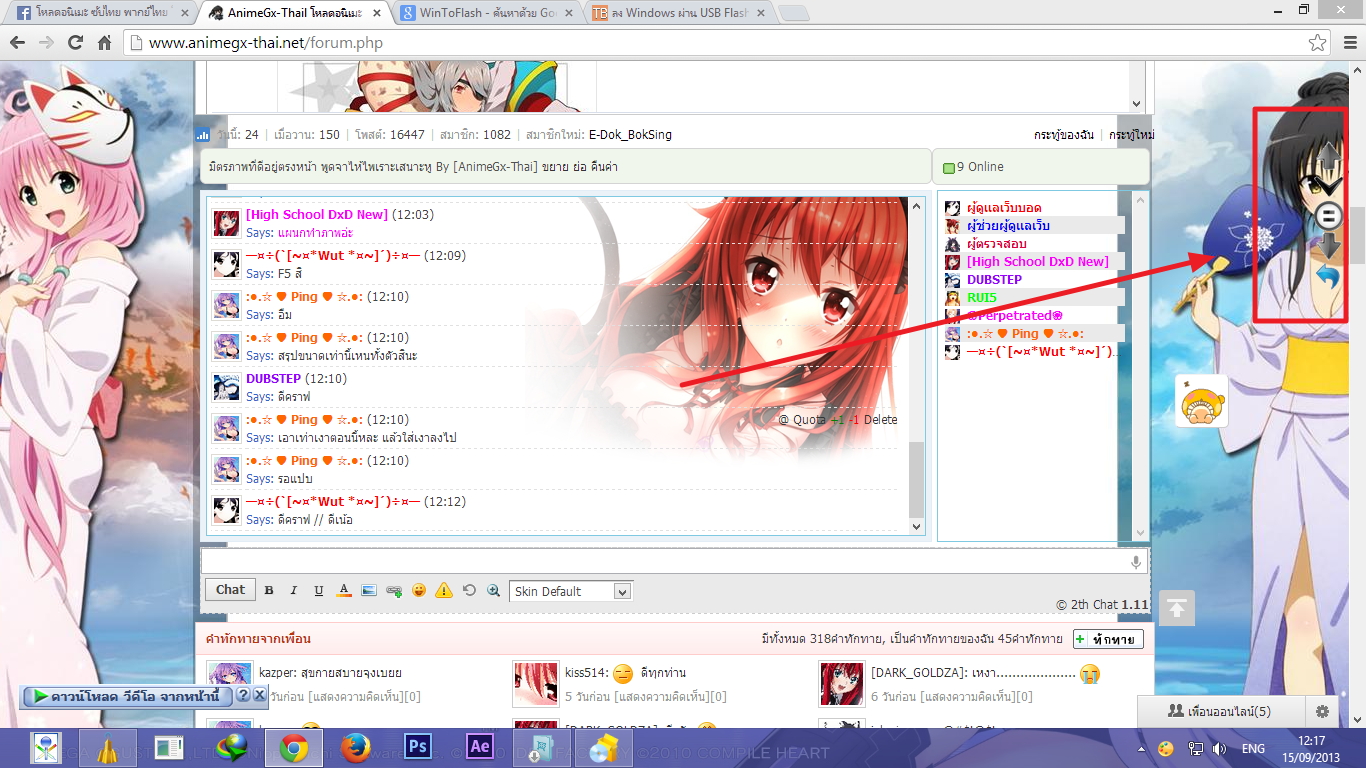Apply bold formatting in chat toolbar
The width and height of the screenshot is (1366, 768).
tap(269, 591)
